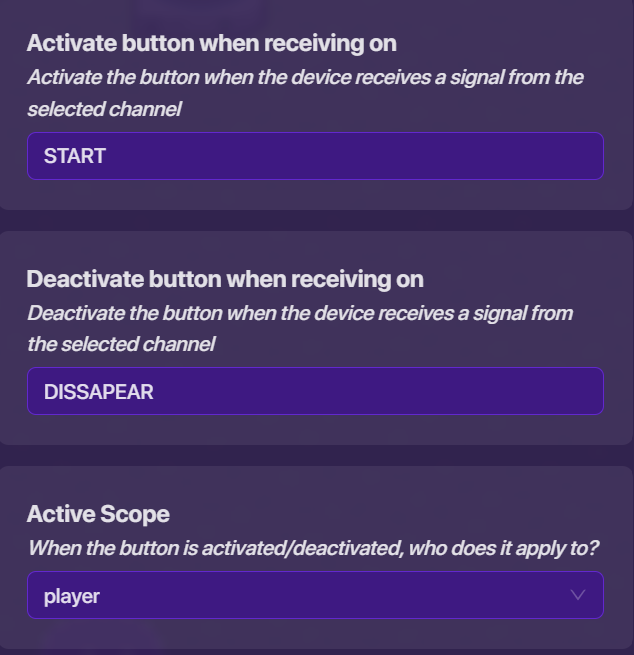Click the chevron arrow on player dropdown
Image resolution: width=634 pixels, height=655 pixels.
[x=577, y=595]
